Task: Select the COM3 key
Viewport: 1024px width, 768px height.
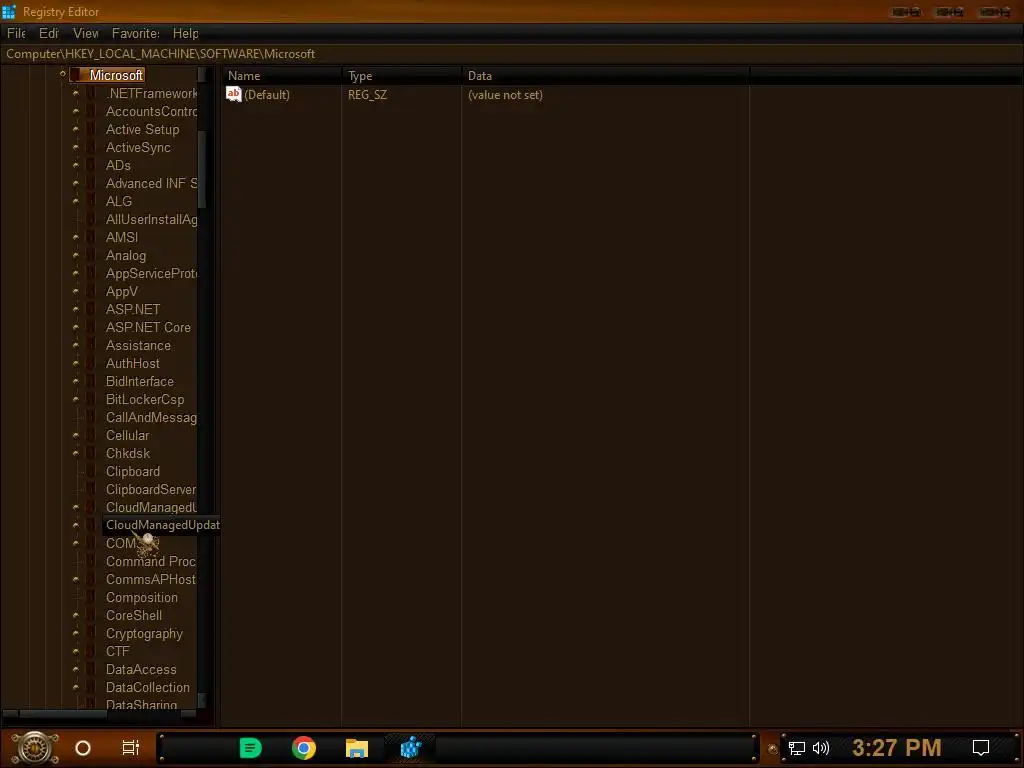Action: click(x=122, y=543)
